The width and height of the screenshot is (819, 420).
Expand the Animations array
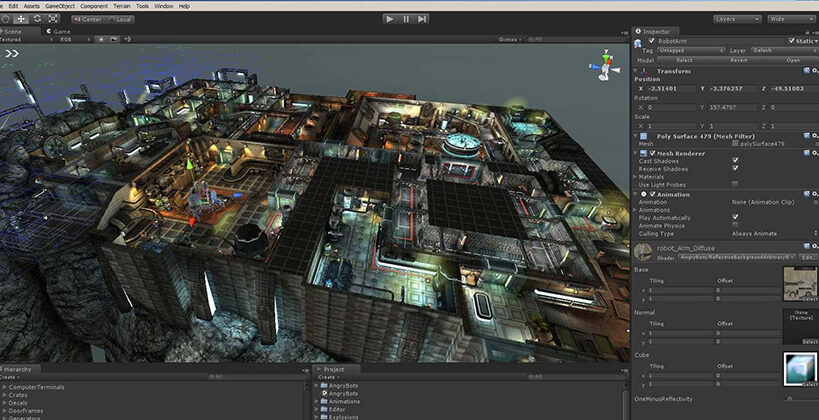[636, 210]
